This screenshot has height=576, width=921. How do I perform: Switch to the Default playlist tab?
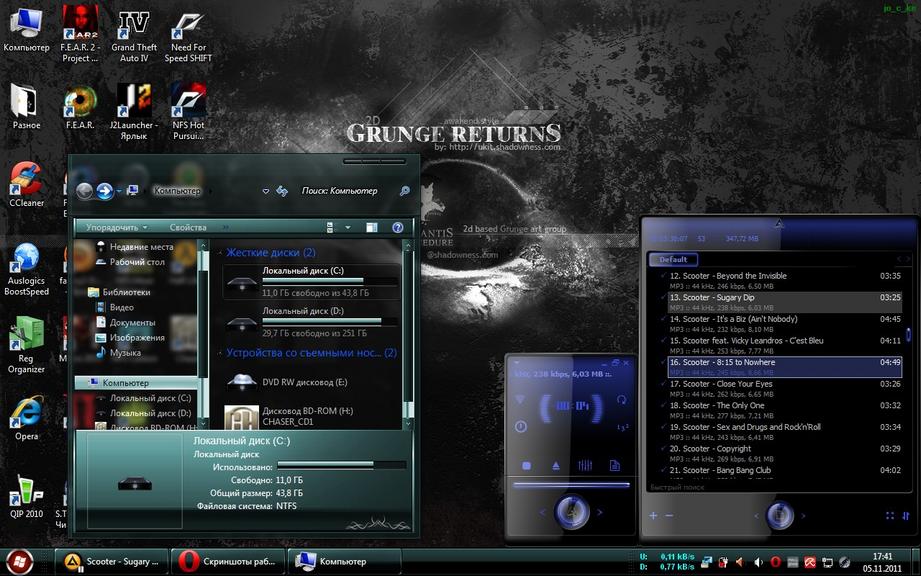tap(673, 260)
